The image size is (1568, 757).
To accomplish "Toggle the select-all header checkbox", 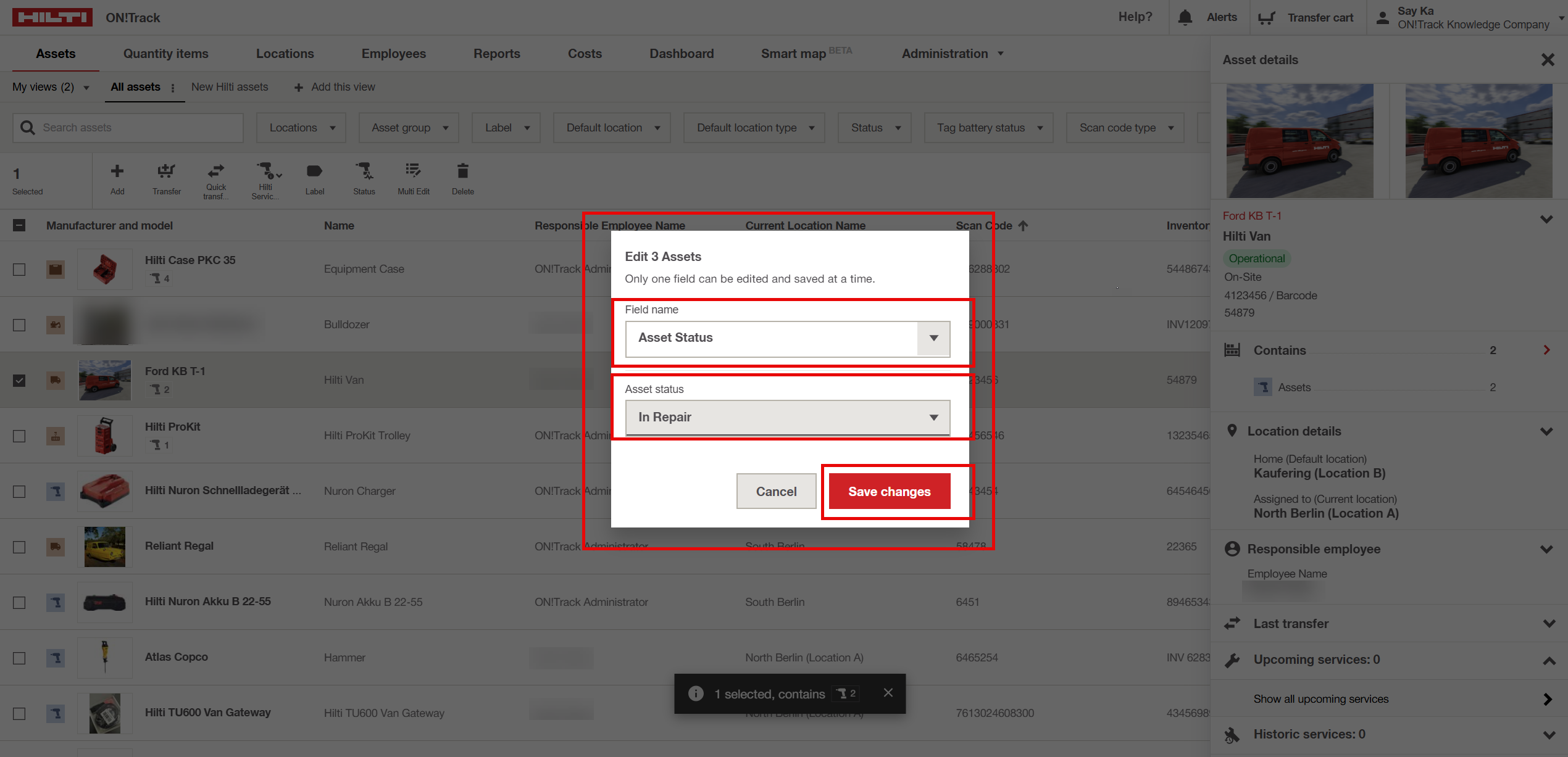I will coord(19,226).
